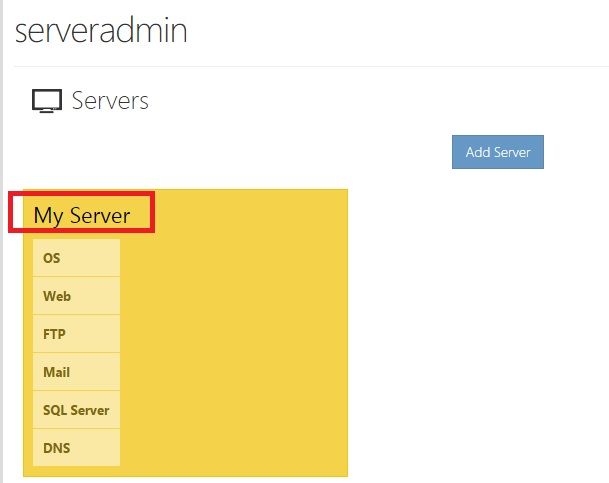The height and width of the screenshot is (483, 609).
Task: Click the yellow strip below DNS
Action: click(76, 471)
